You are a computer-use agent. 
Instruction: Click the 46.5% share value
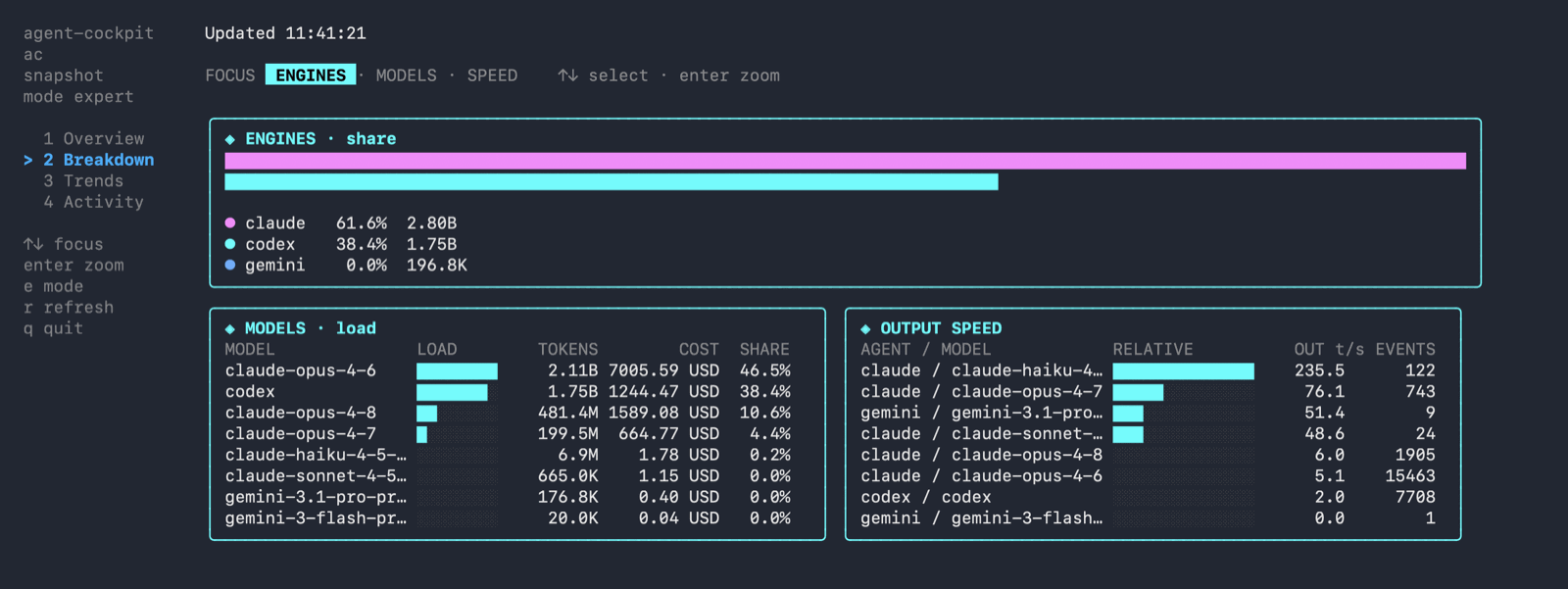(765, 370)
